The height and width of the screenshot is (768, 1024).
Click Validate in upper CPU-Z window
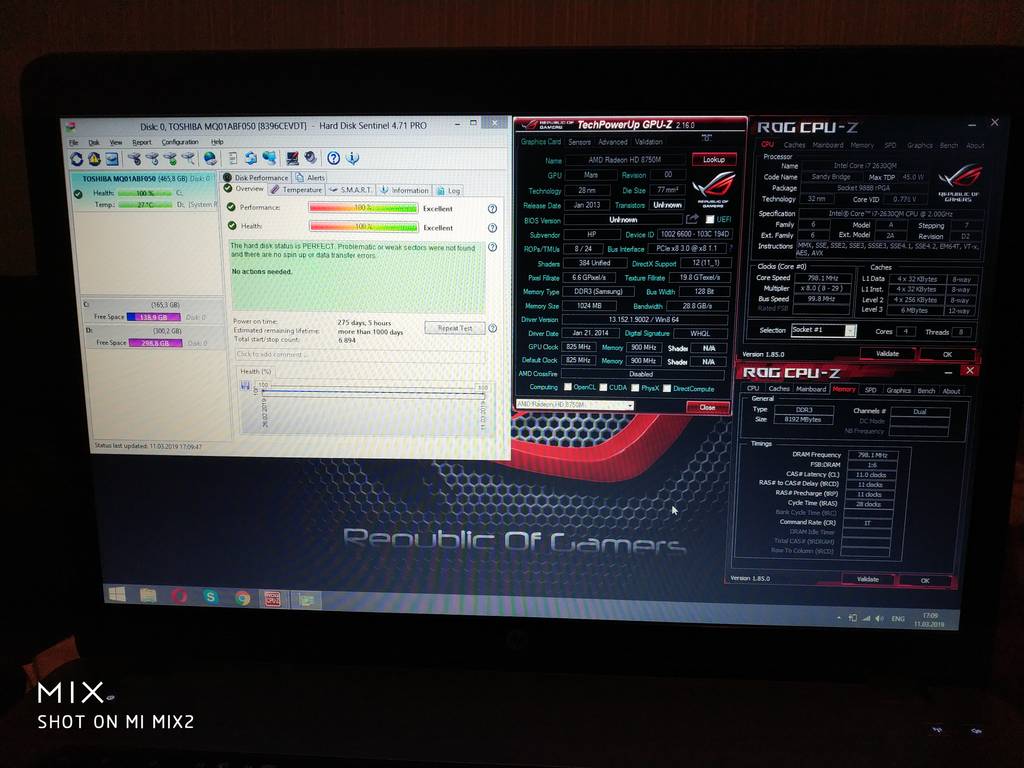pyautogui.click(x=887, y=353)
